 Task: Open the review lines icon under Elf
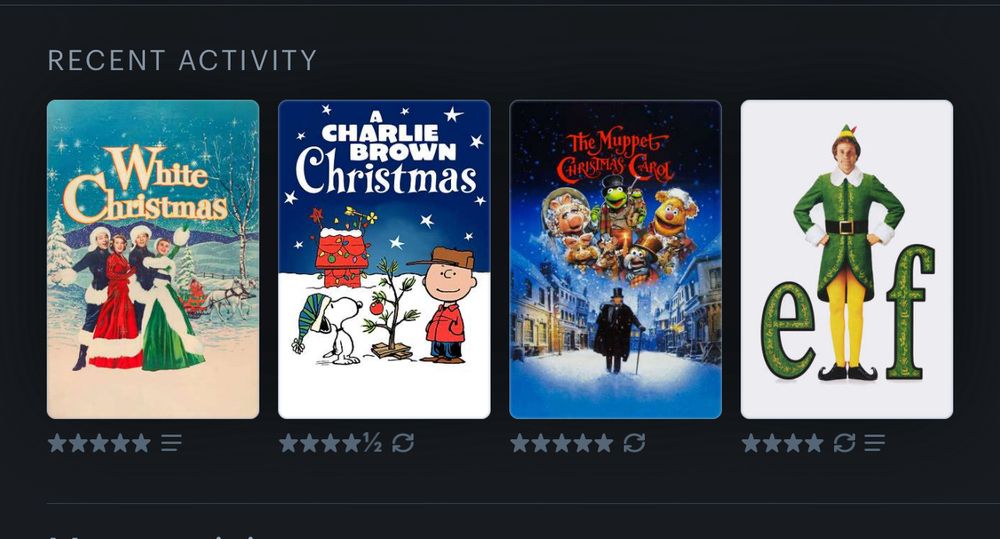874,442
